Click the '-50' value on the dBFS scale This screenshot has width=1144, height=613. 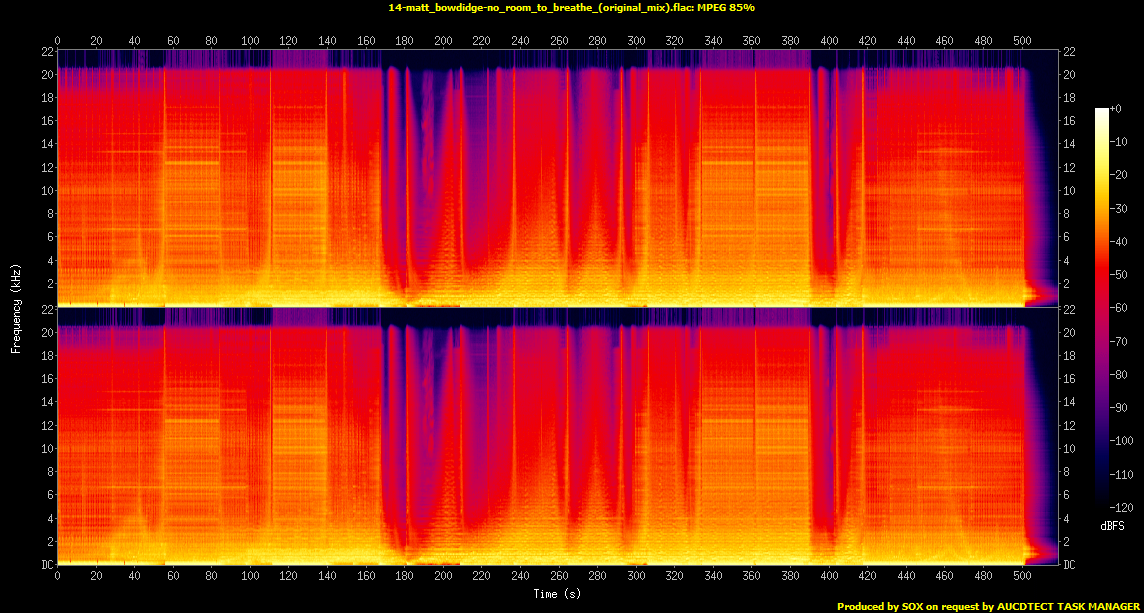1118,274
